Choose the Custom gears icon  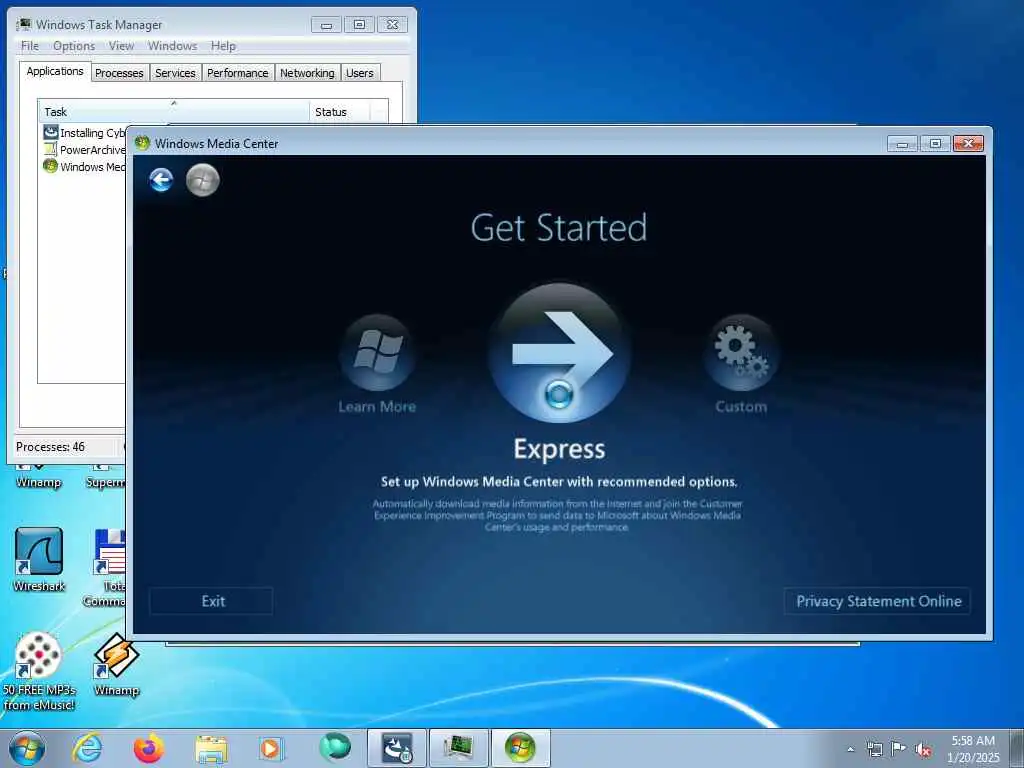point(741,353)
